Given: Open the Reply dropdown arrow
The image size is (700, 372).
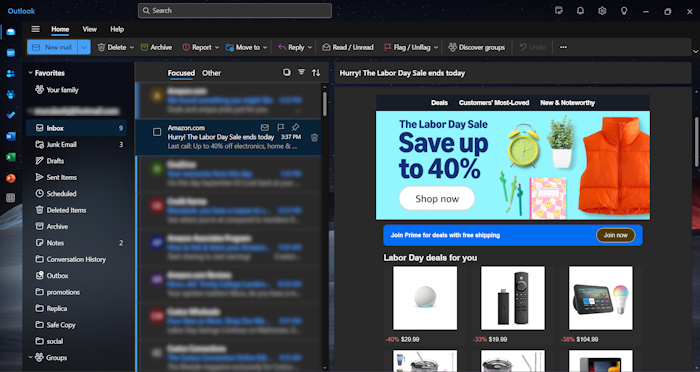Looking at the screenshot, I should point(310,47).
